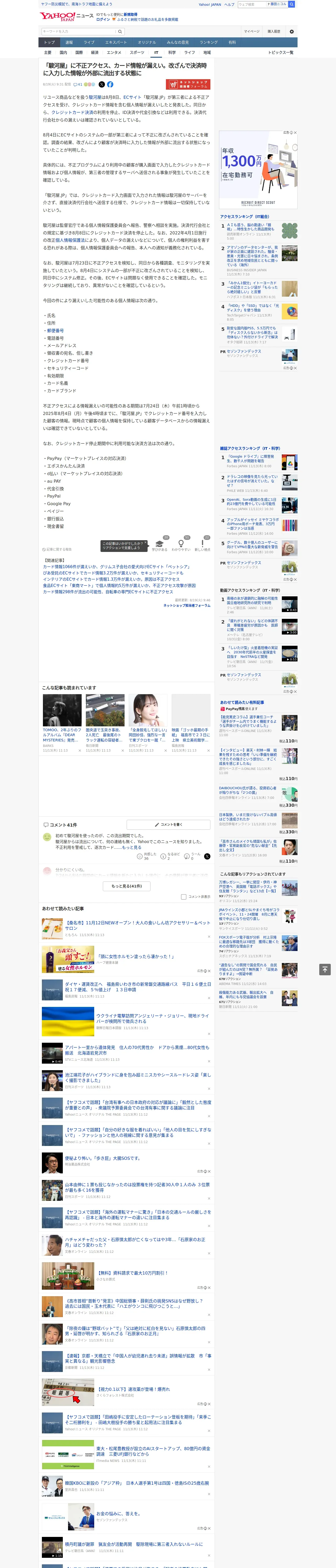Open トピックス一覧 link

tap(281, 52)
